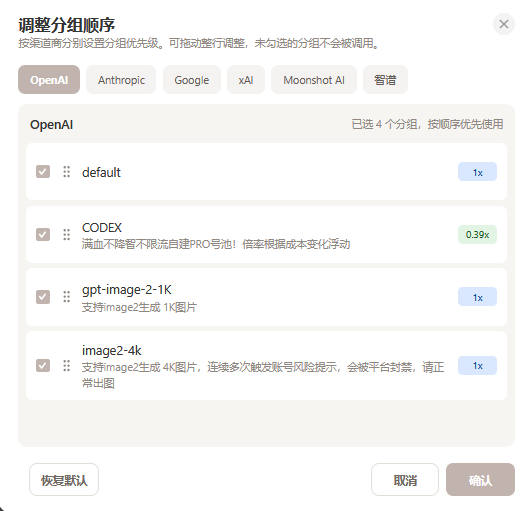Screen dimensions: 526x511
Task: Confirm with the 确认 button
Action: tap(480, 480)
